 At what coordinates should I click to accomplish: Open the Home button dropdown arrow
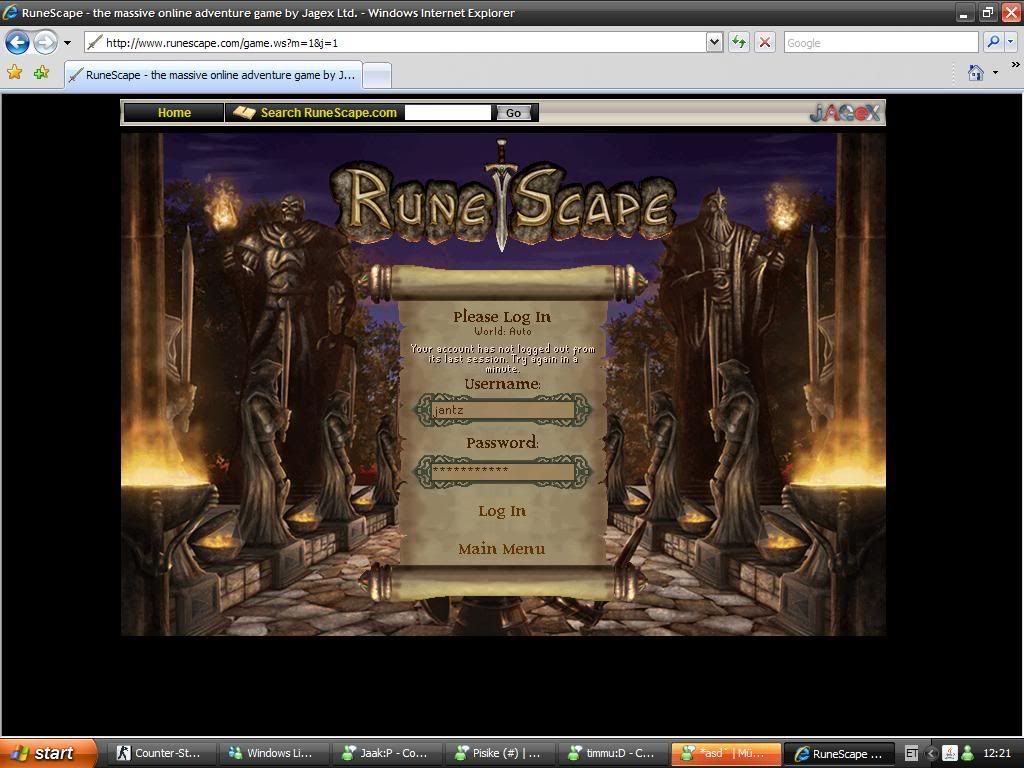[x=996, y=73]
